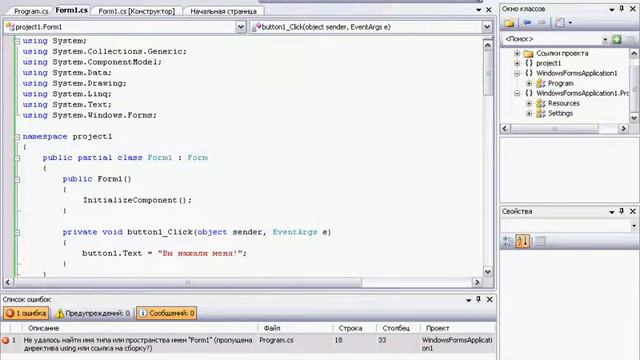Viewport: 640px width, 360px height.
Task: Toggle the 'Предупреждений: 0' warnings filter
Action: coord(93,313)
